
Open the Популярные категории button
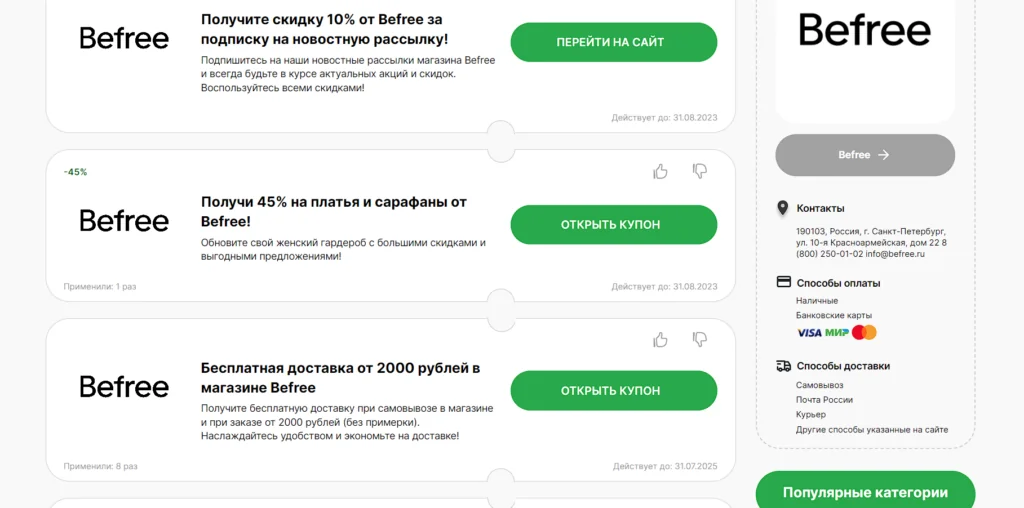(865, 492)
